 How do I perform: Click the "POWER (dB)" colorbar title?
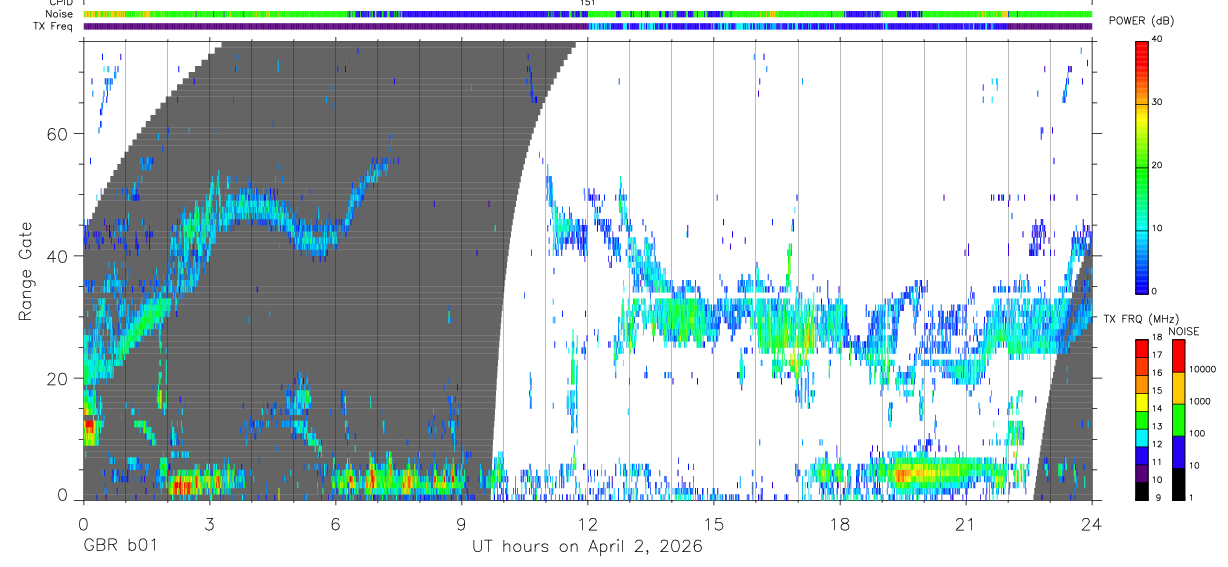(x=1143, y=21)
